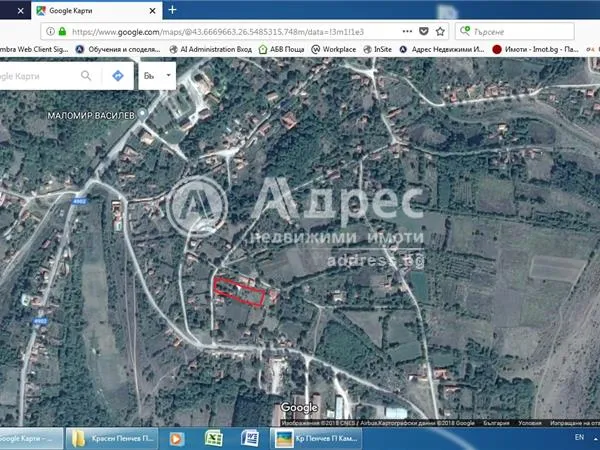
Task: Open the Workplace bookmark
Action: tap(333, 49)
